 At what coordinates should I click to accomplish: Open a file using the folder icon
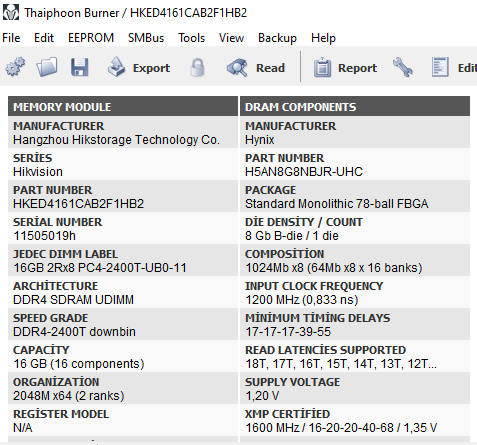click(47, 67)
